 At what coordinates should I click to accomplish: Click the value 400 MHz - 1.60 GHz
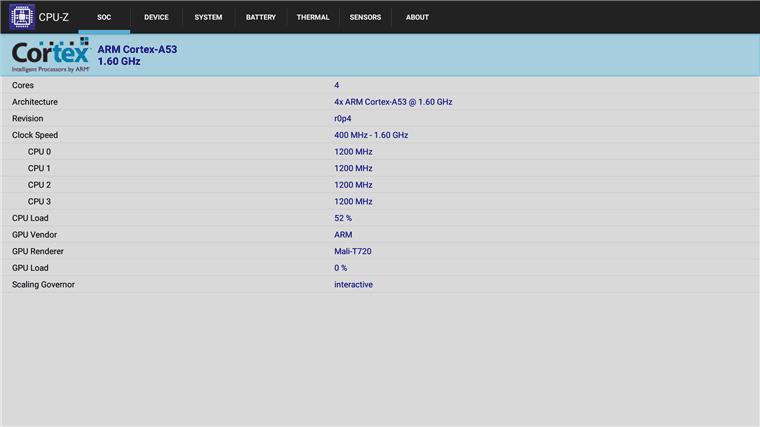click(371, 135)
